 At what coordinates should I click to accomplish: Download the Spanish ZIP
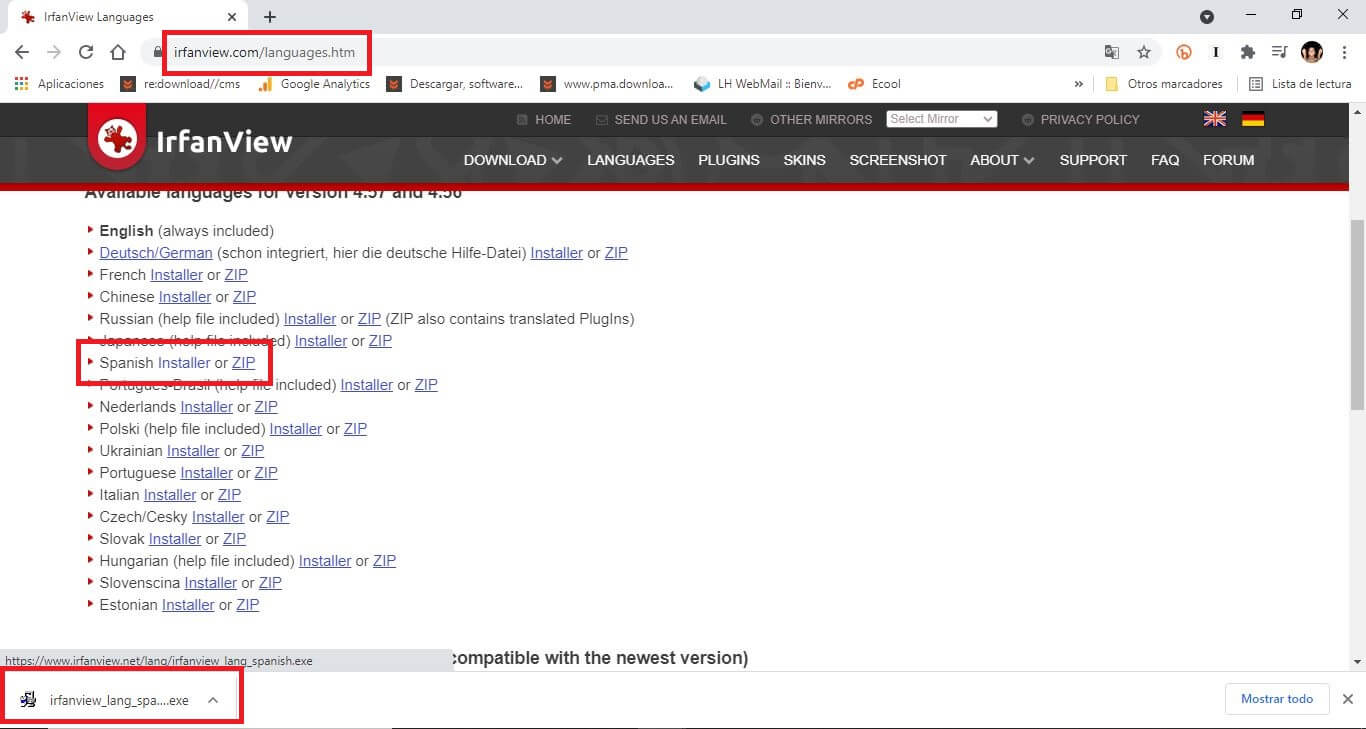point(244,363)
